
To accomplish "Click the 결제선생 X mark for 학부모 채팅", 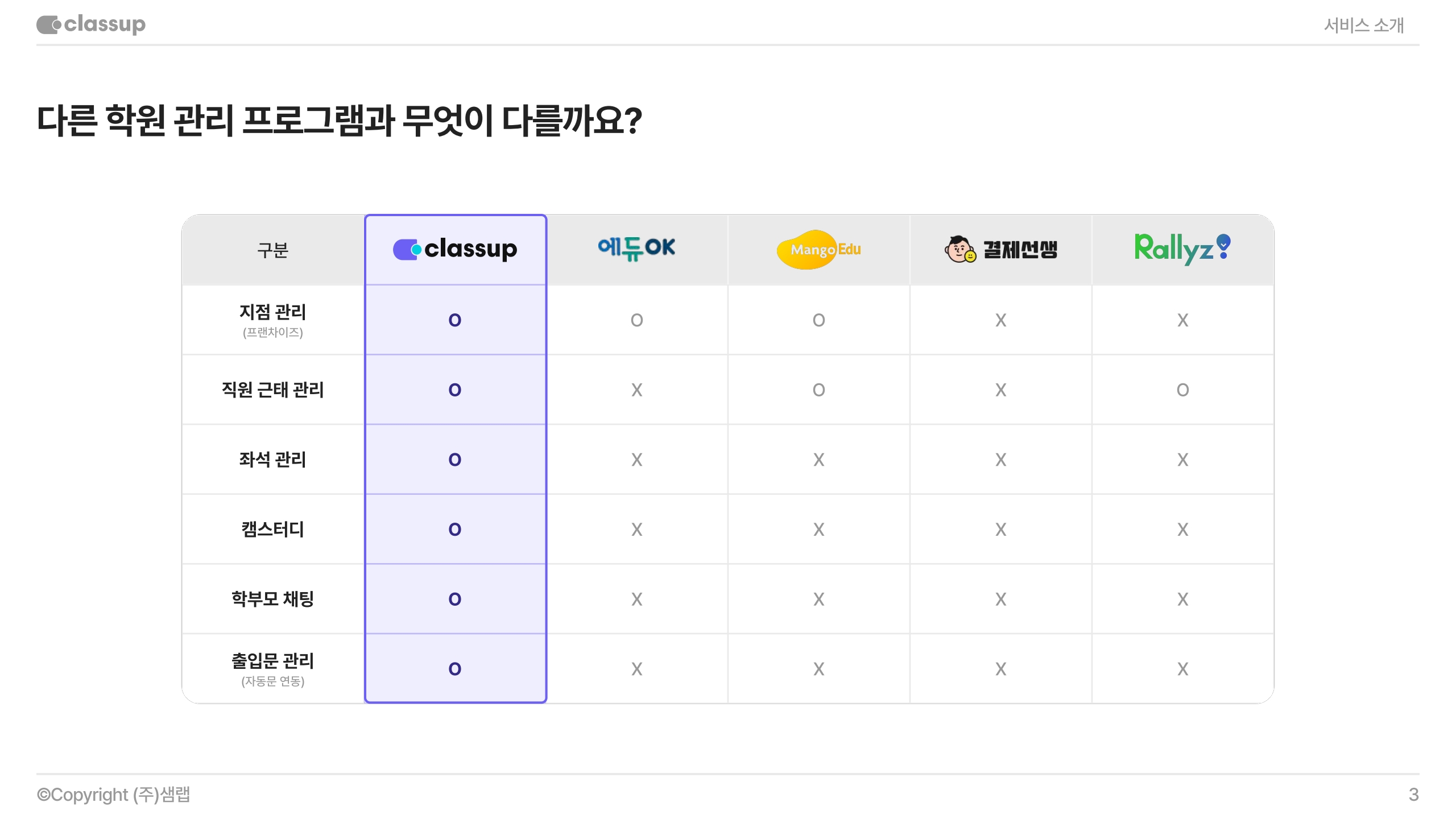I will (x=1000, y=599).
